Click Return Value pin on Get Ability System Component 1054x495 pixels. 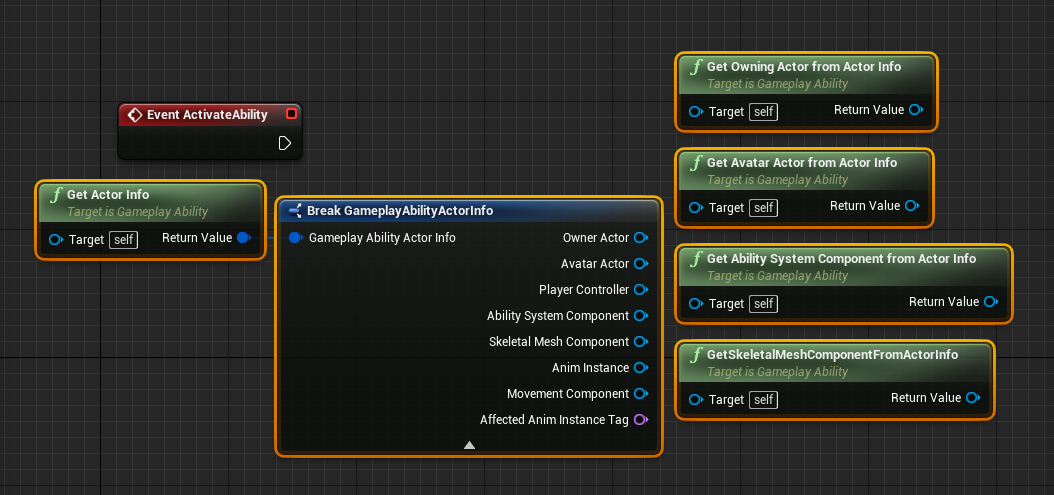(991, 302)
